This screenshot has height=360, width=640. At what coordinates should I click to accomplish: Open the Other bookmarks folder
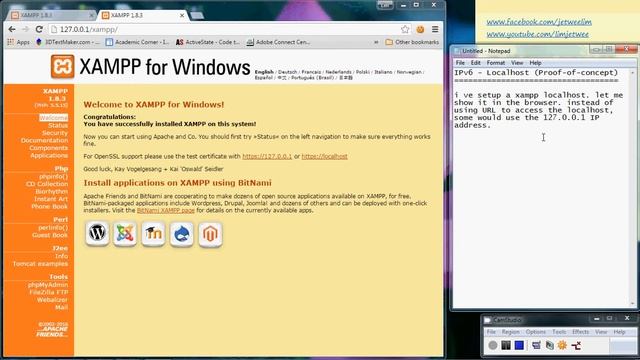pyautogui.click(x=412, y=42)
